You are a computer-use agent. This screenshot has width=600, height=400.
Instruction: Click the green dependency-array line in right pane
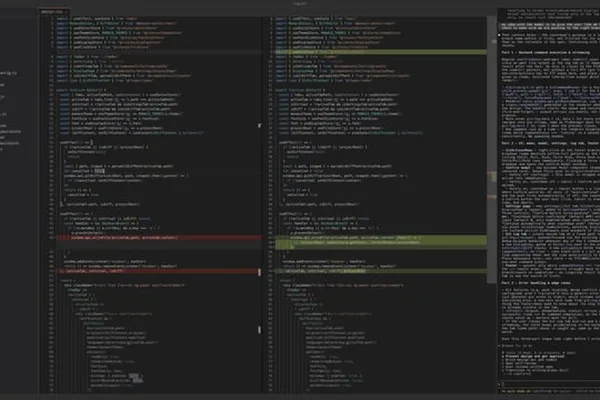(381, 271)
